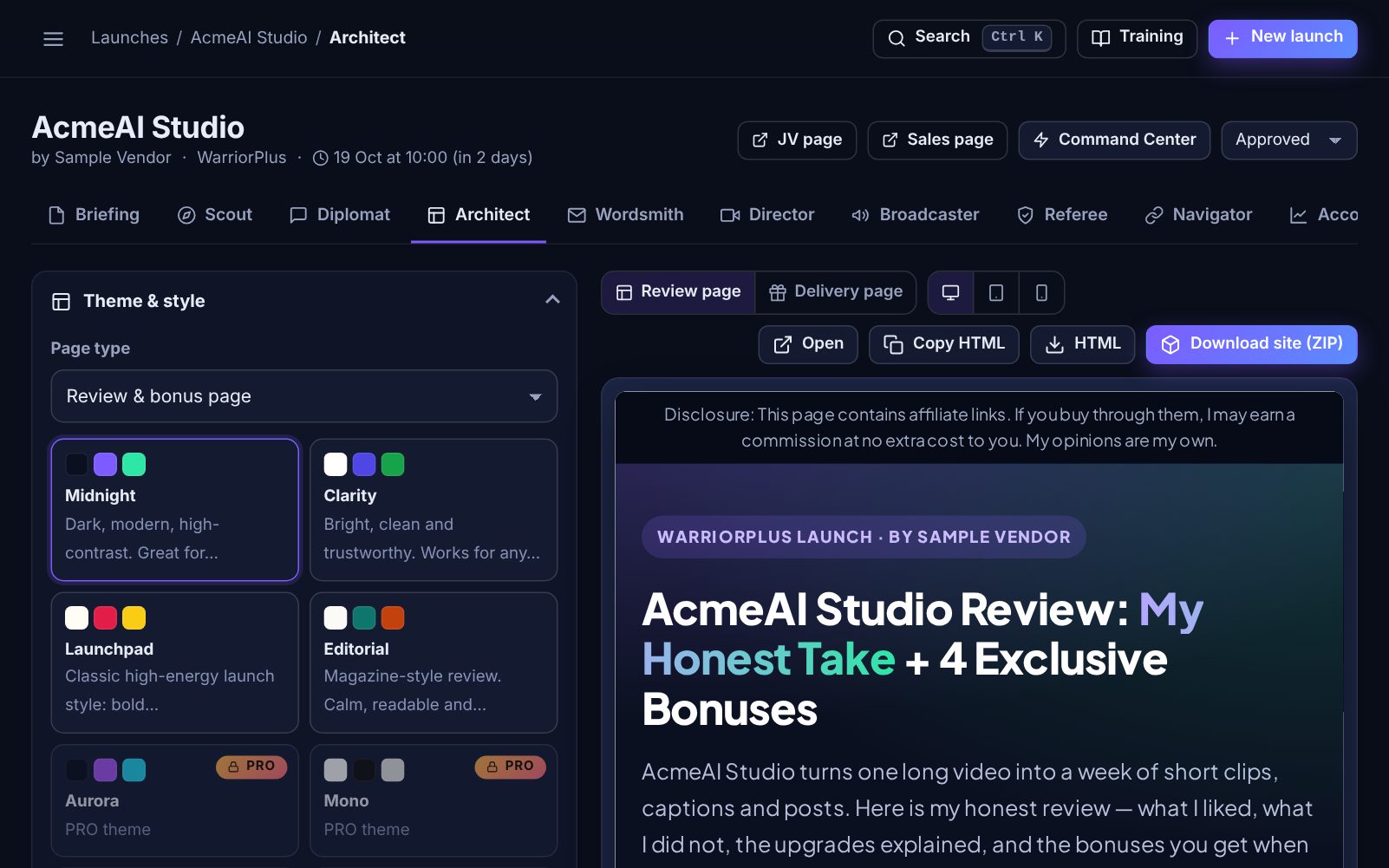Open the Page type dropdown
This screenshot has width=1389, height=868.
point(304,396)
